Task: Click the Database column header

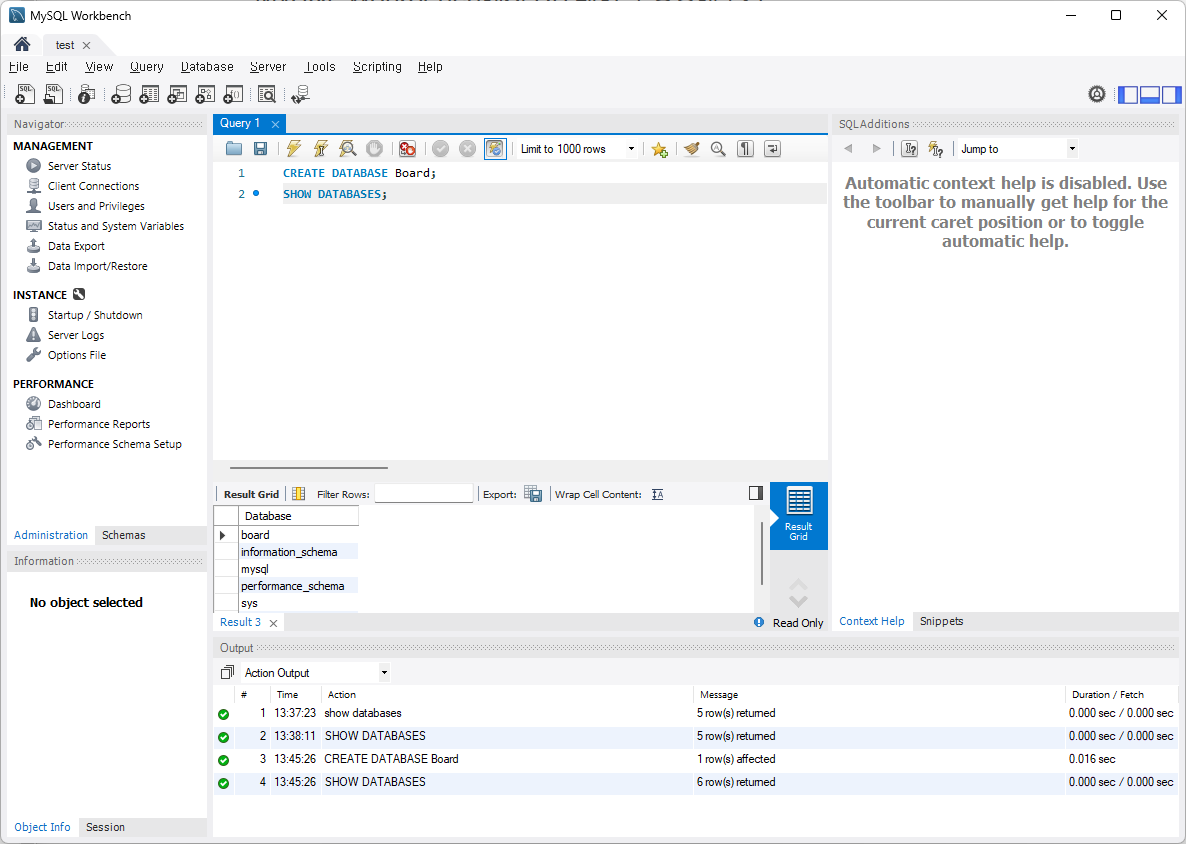Action: point(299,516)
